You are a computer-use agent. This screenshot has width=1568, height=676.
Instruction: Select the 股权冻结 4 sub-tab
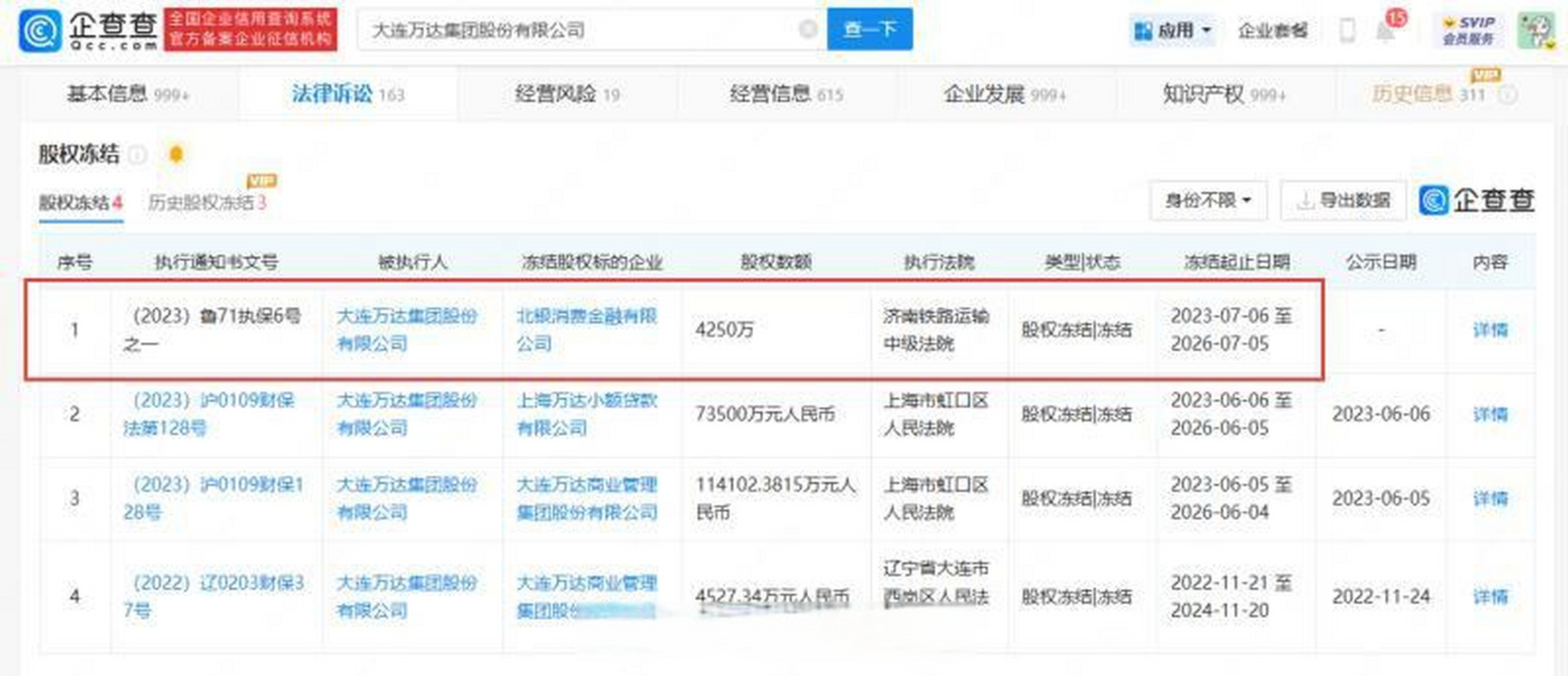81,203
